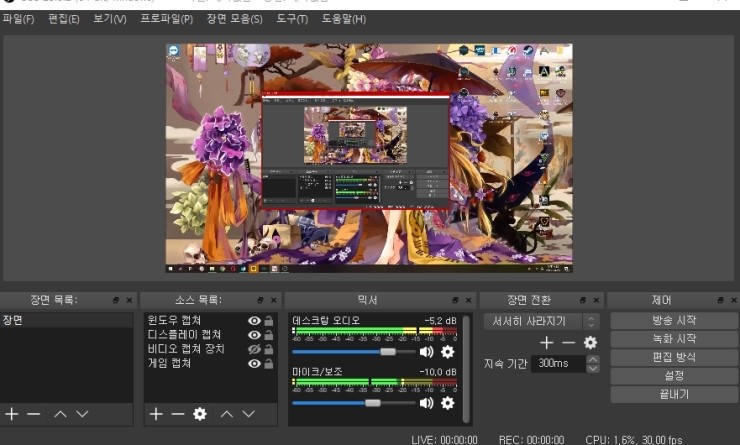
Task: Open transition properties gear icon
Action: click(590, 343)
